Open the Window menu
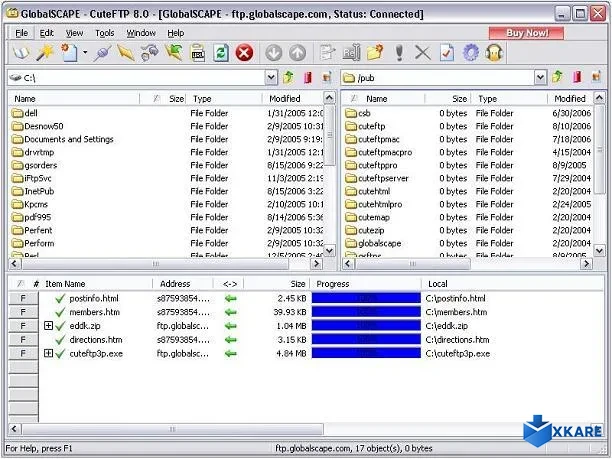The width and height of the screenshot is (612, 459). (x=141, y=33)
